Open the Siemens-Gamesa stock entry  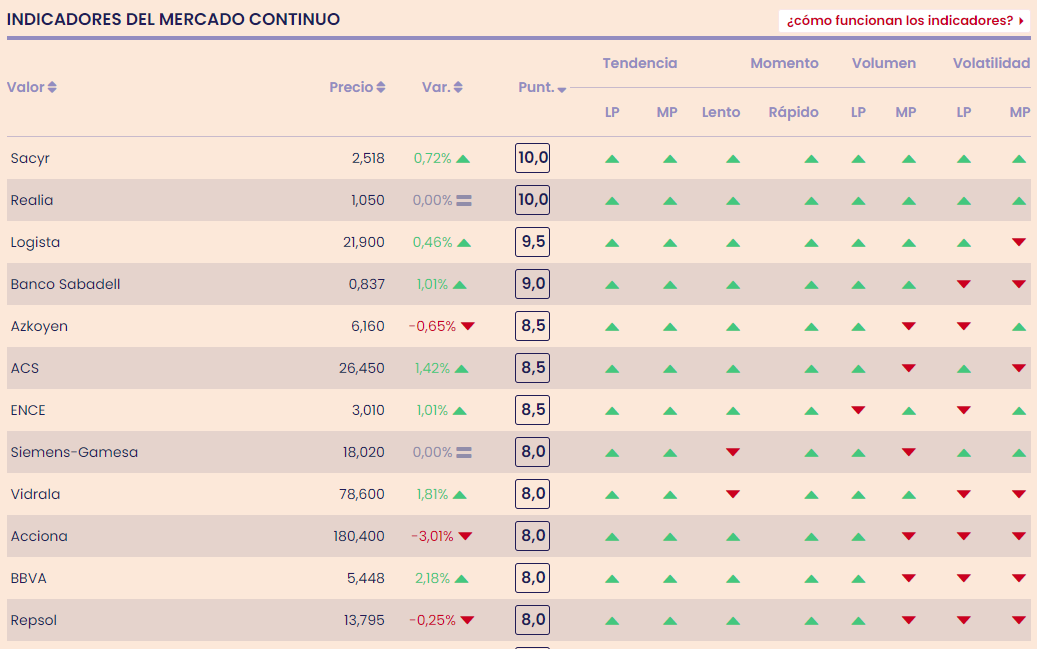[74, 452]
